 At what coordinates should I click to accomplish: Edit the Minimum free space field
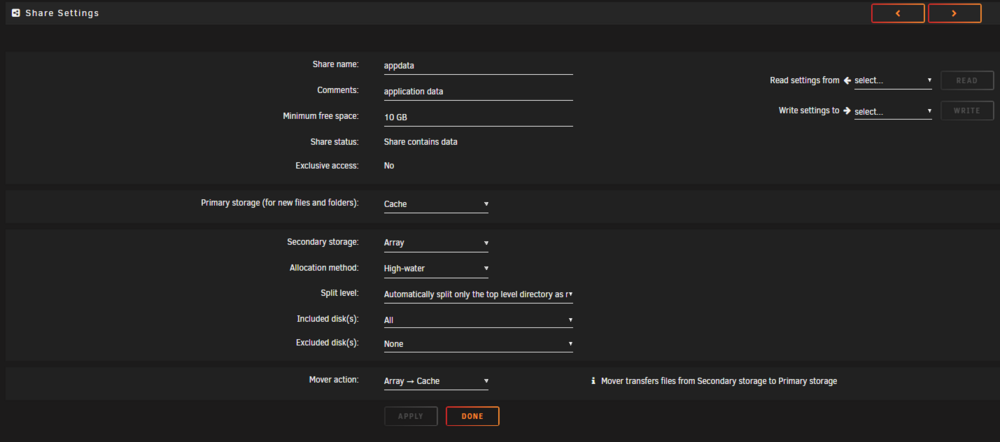[x=478, y=117]
